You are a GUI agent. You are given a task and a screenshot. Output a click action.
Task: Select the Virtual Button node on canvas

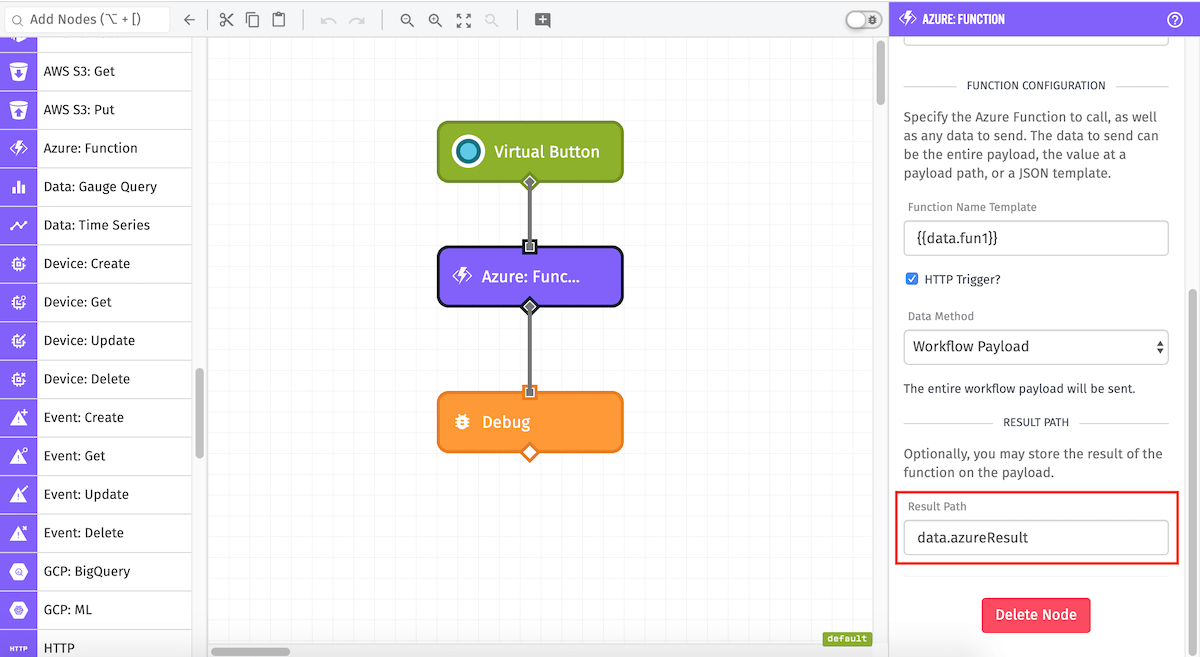[x=530, y=152]
